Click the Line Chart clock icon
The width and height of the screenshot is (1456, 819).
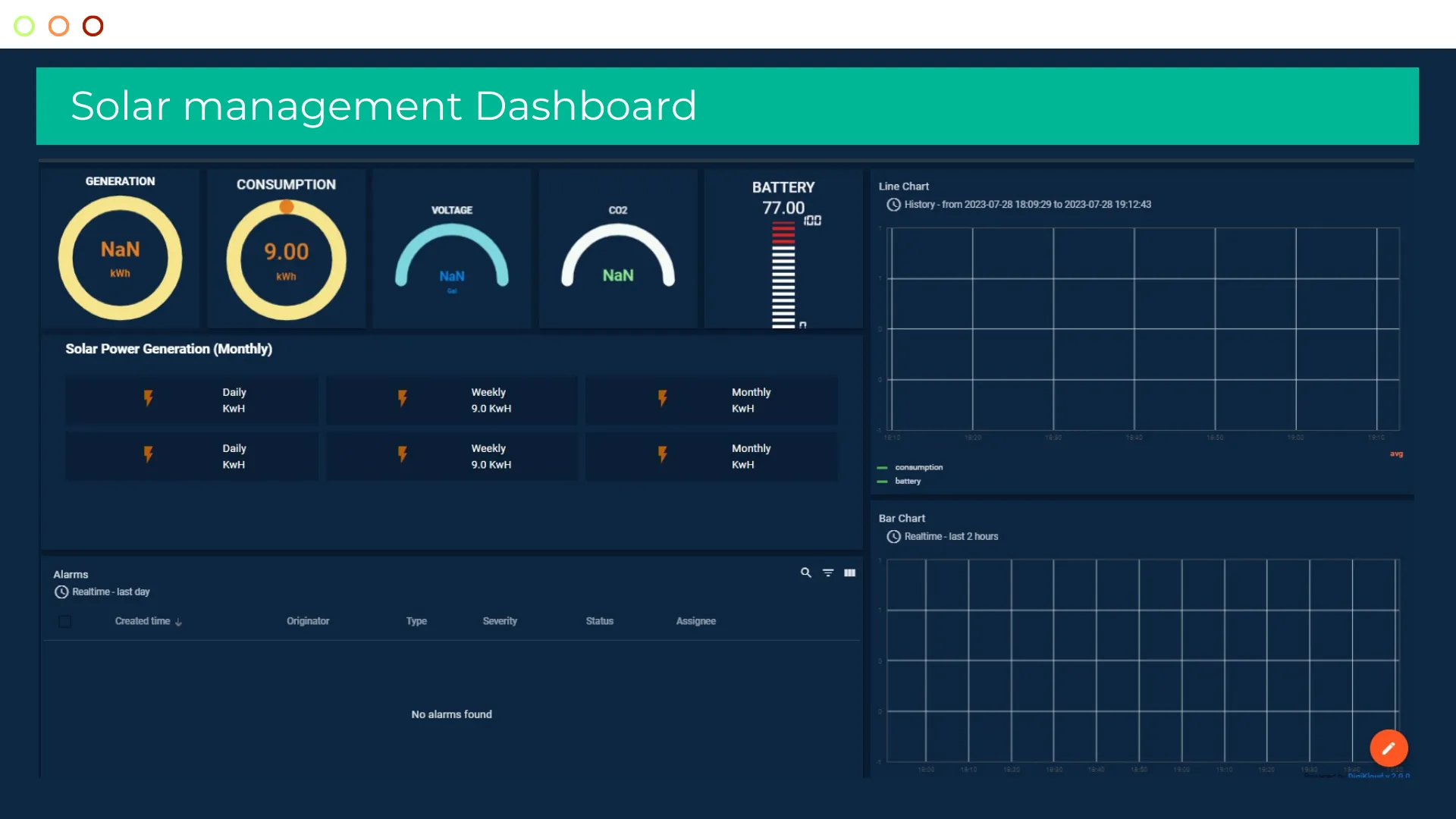893,205
